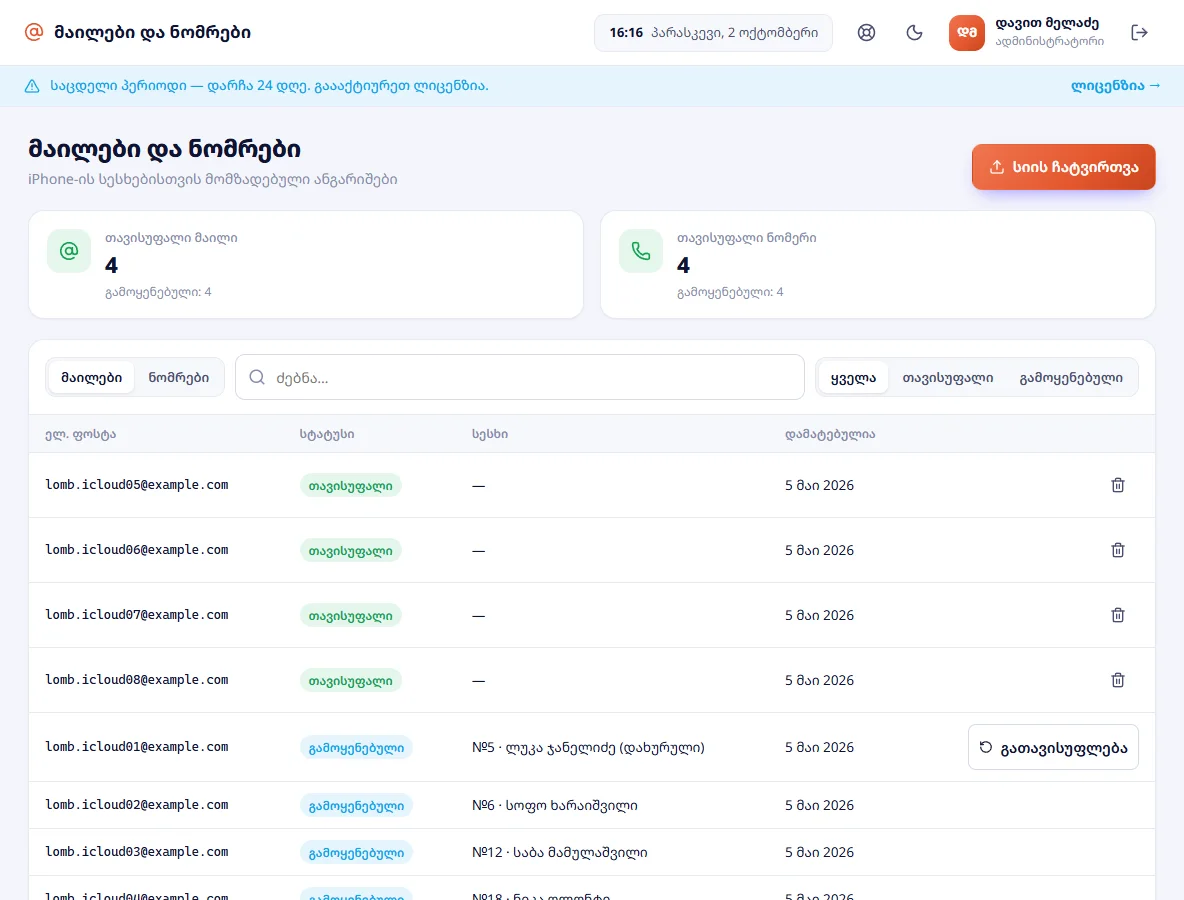The image size is (1184, 900).
Task: Click the lomb.icloud08@example.com email text
Action: pos(137,680)
